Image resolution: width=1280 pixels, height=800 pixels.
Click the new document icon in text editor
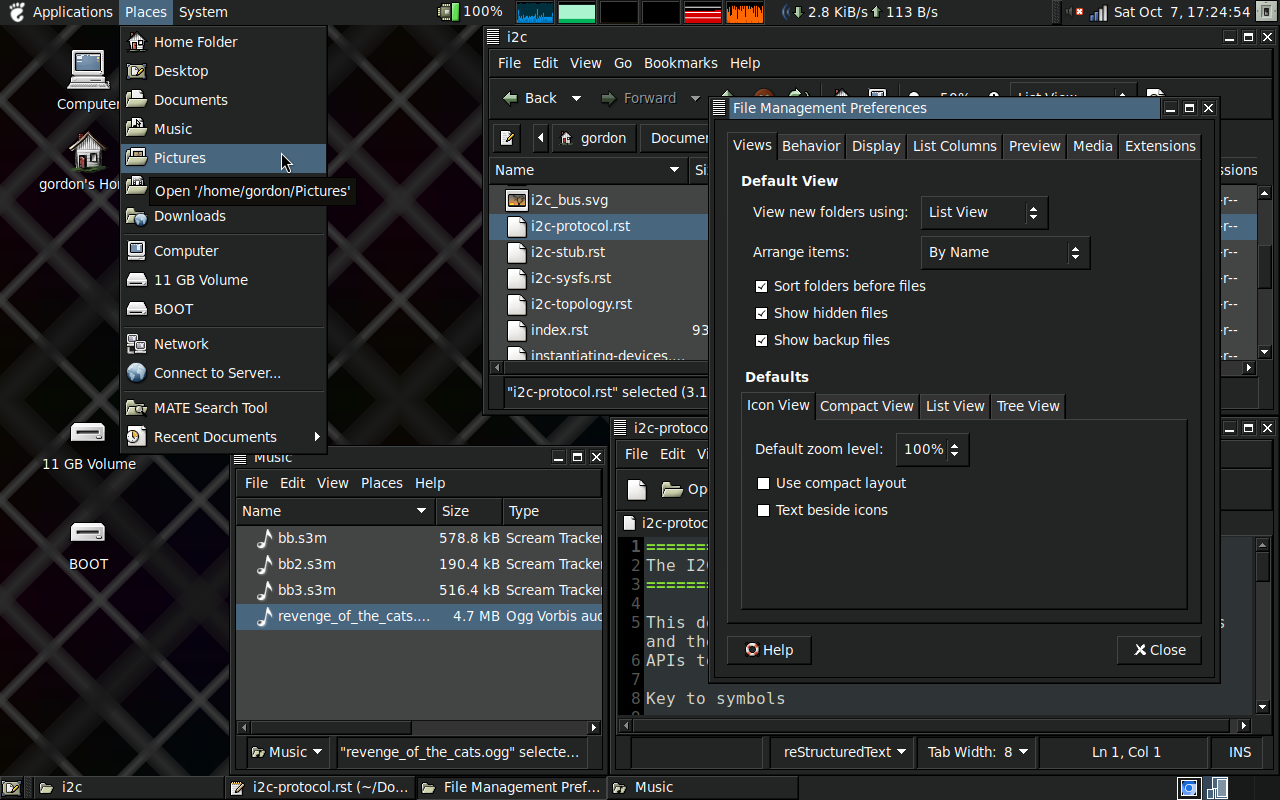click(636, 489)
